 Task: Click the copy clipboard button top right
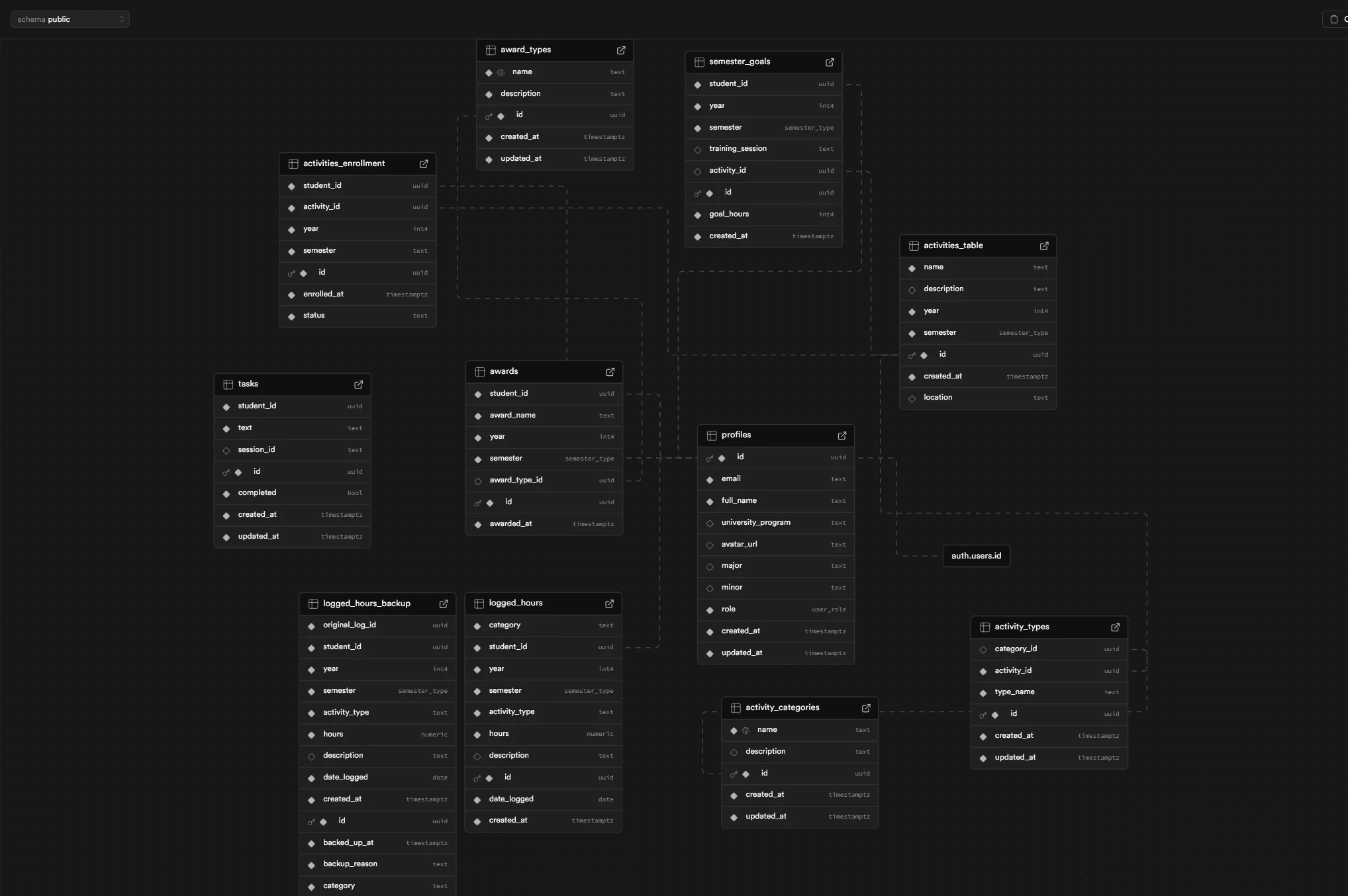pyautogui.click(x=1334, y=19)
